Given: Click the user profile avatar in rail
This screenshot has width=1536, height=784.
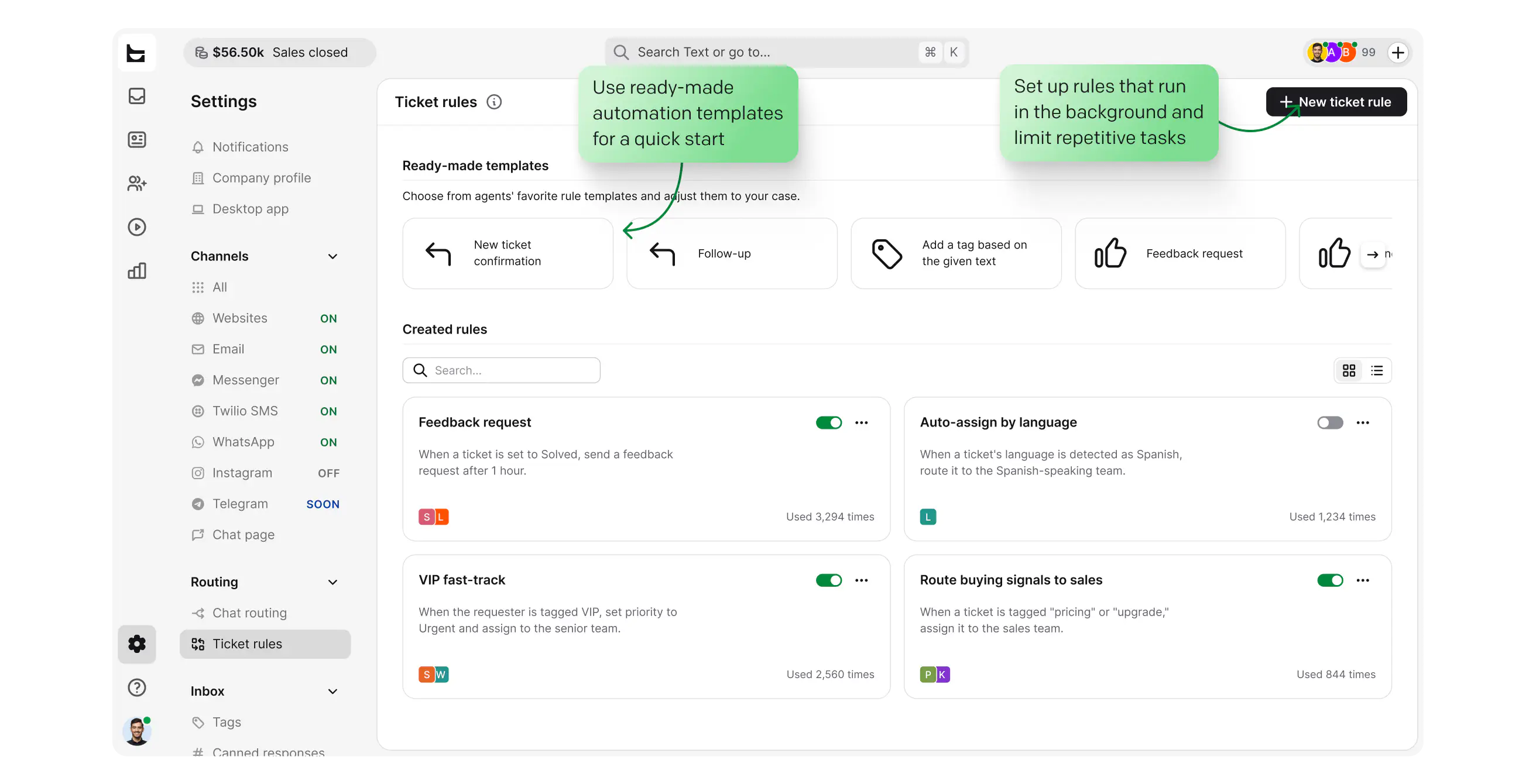Looking at the screenshot, I should 136,731.
